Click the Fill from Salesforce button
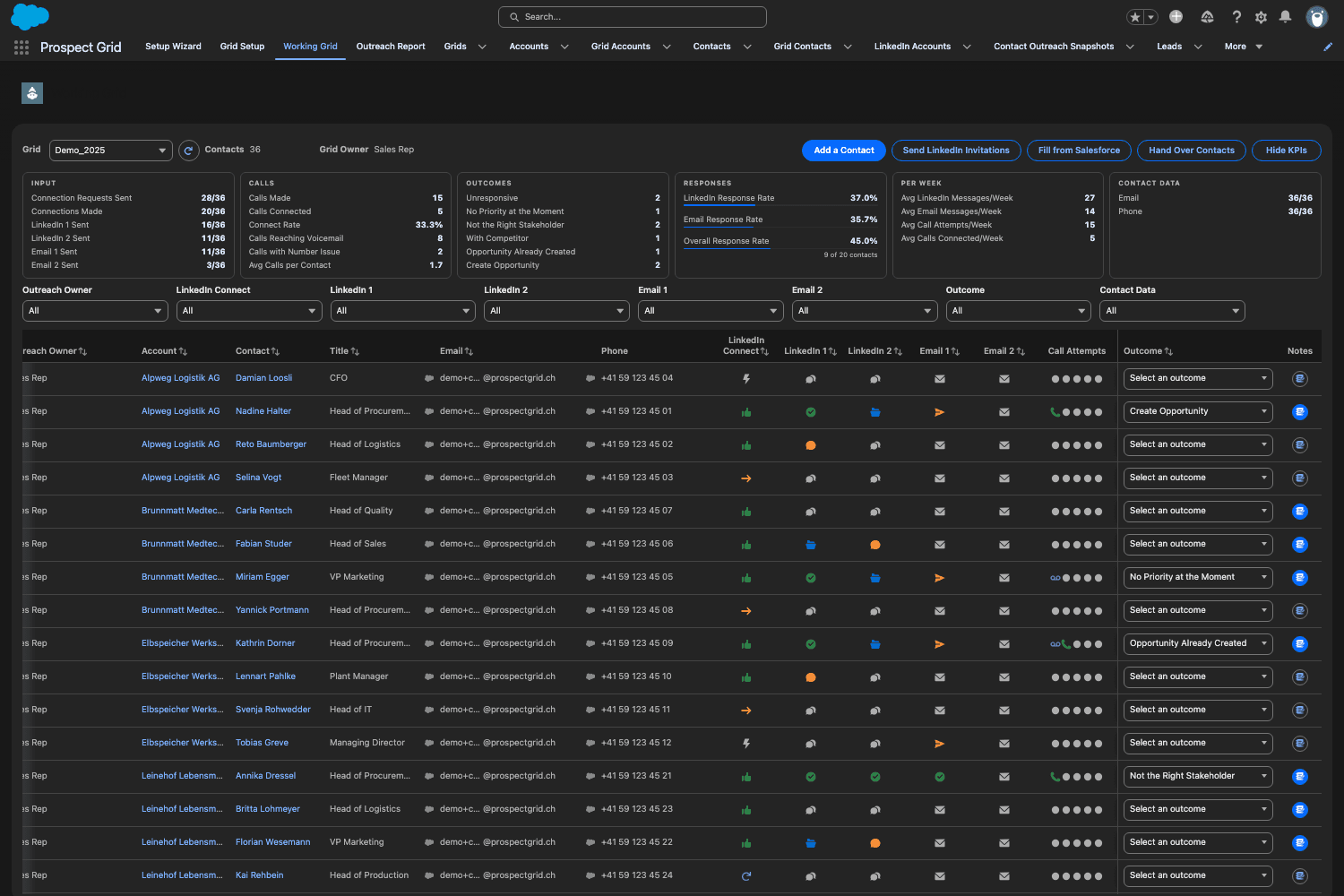Screen dimensions: 1344x896 click(1079, 151)
